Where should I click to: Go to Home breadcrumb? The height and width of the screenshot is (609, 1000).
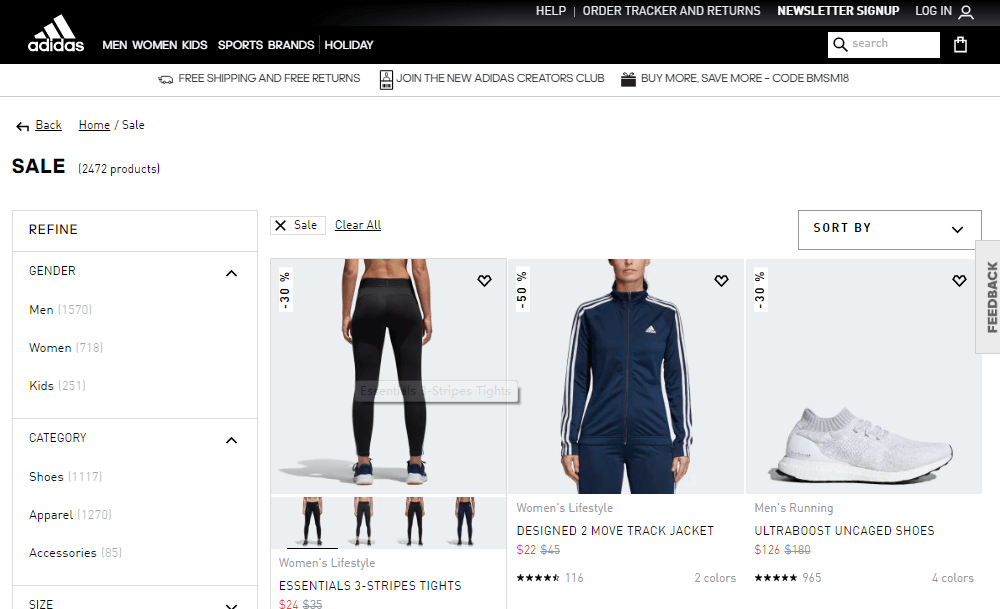click(x=94, y=125)
